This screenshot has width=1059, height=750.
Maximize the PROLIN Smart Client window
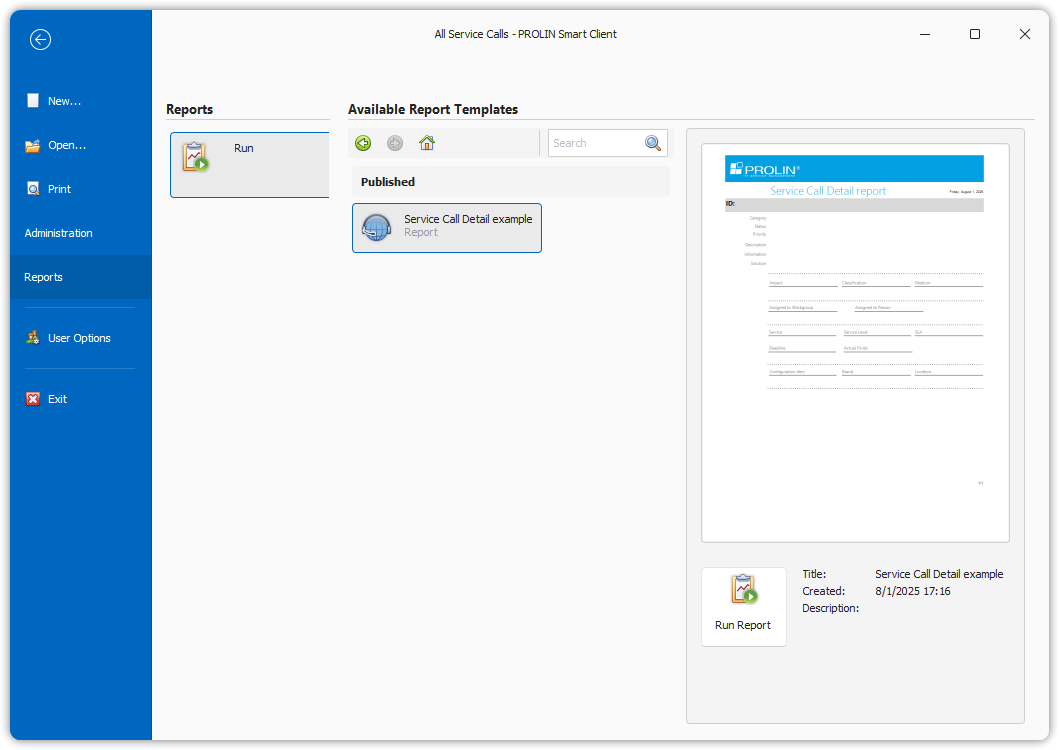click(x=975, y=34)
